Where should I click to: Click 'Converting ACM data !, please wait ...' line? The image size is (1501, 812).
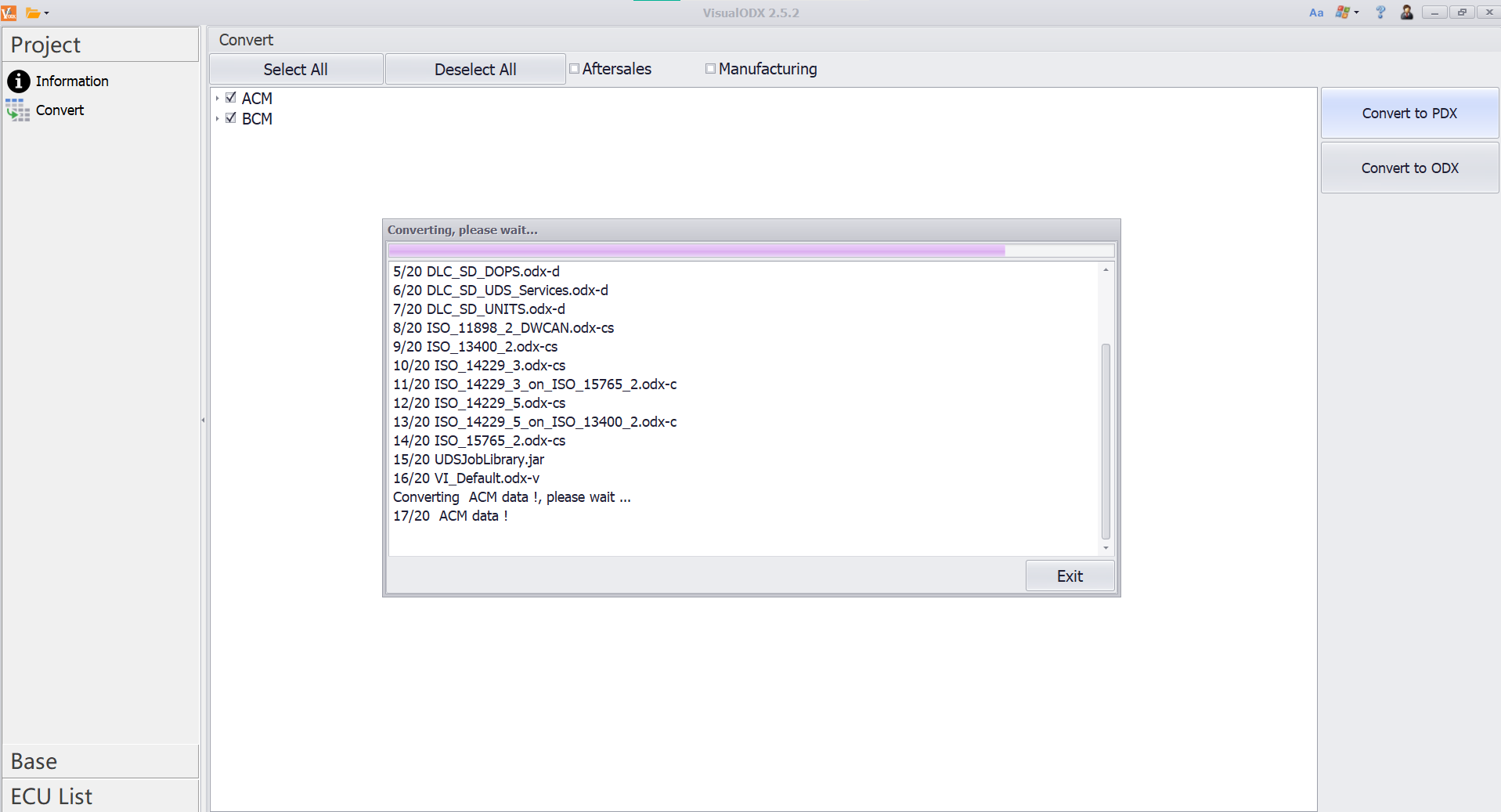[512, 497]
